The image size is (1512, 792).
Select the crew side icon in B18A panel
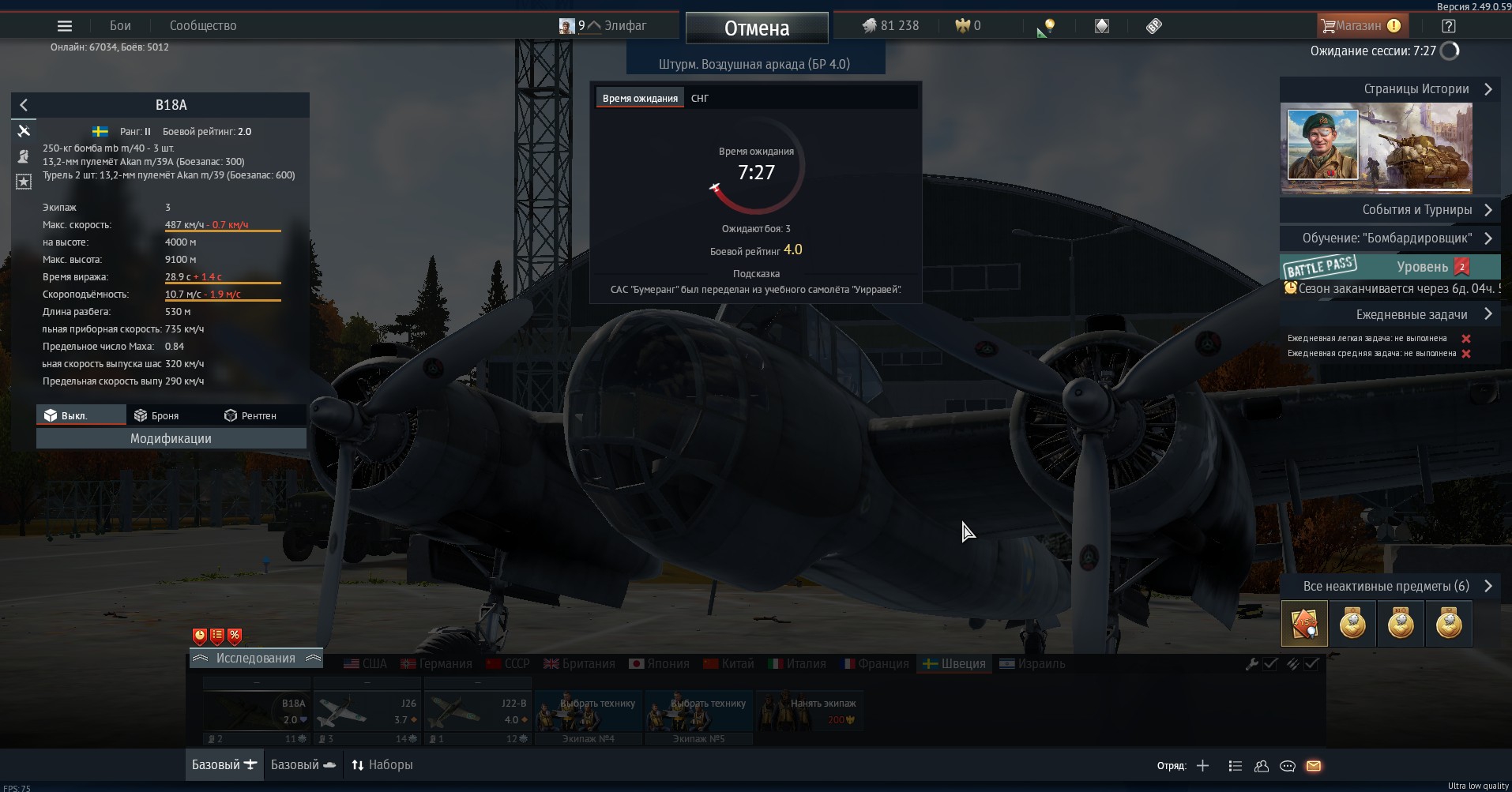pos(24,156)
